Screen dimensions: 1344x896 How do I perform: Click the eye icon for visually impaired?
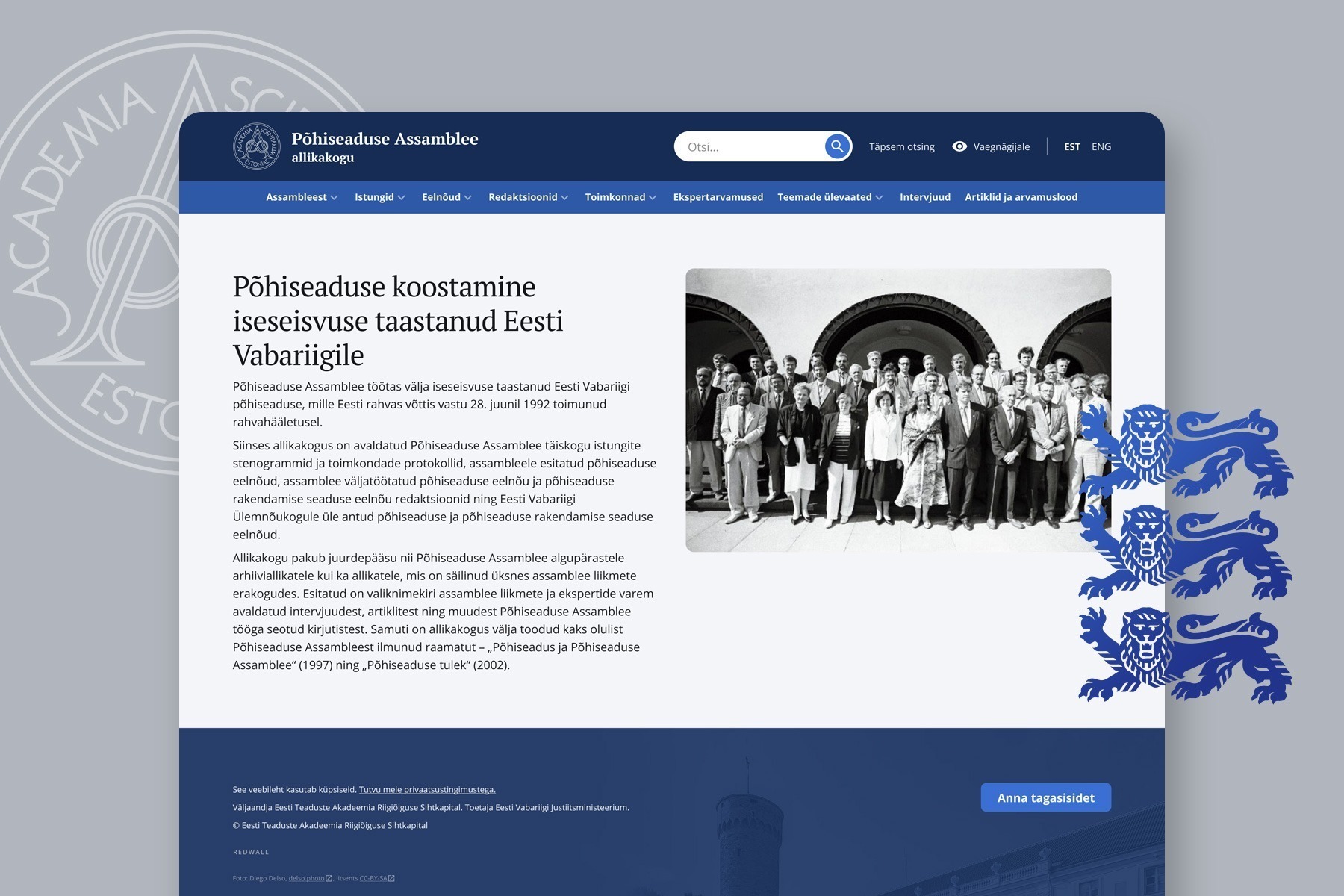959,146
